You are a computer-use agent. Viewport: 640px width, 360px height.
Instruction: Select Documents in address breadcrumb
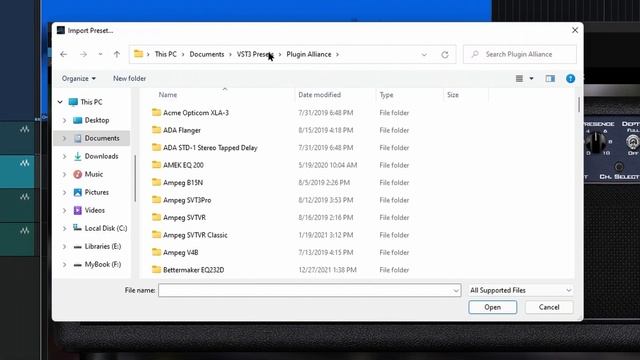click(207, 54)
